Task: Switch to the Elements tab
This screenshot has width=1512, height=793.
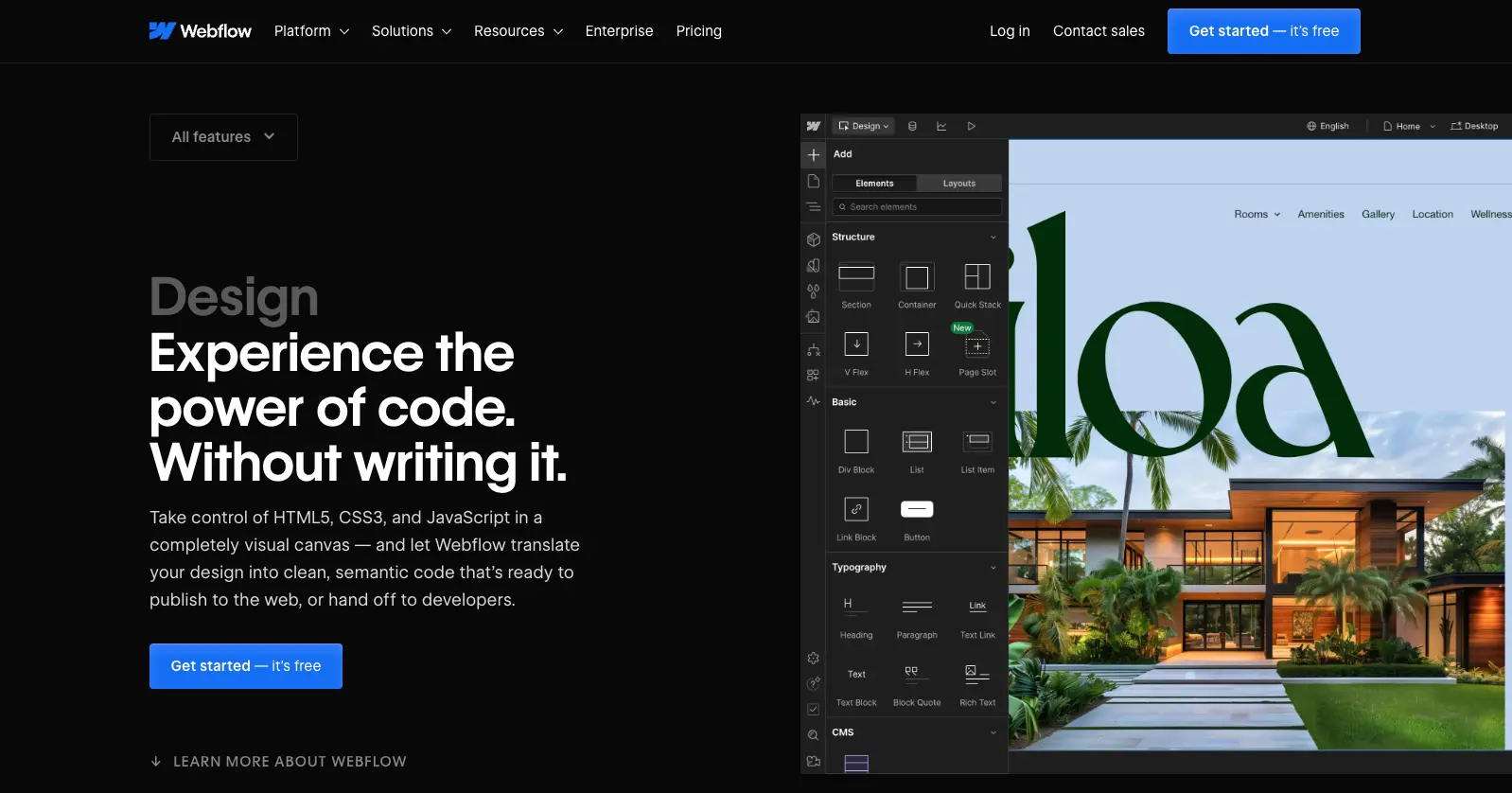Action: (x=874, y=184)
